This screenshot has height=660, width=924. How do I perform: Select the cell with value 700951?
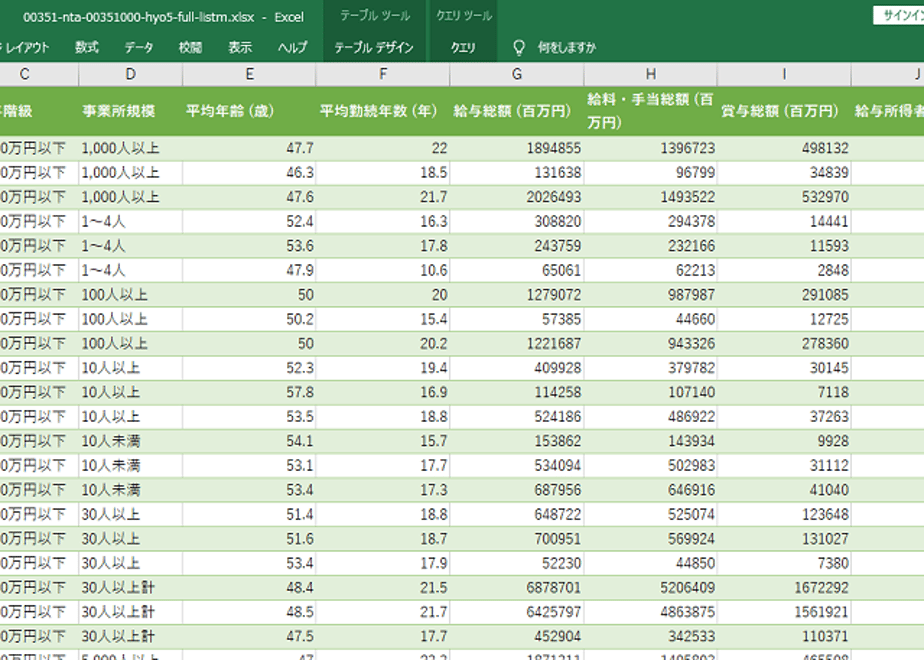pos(517,540)
